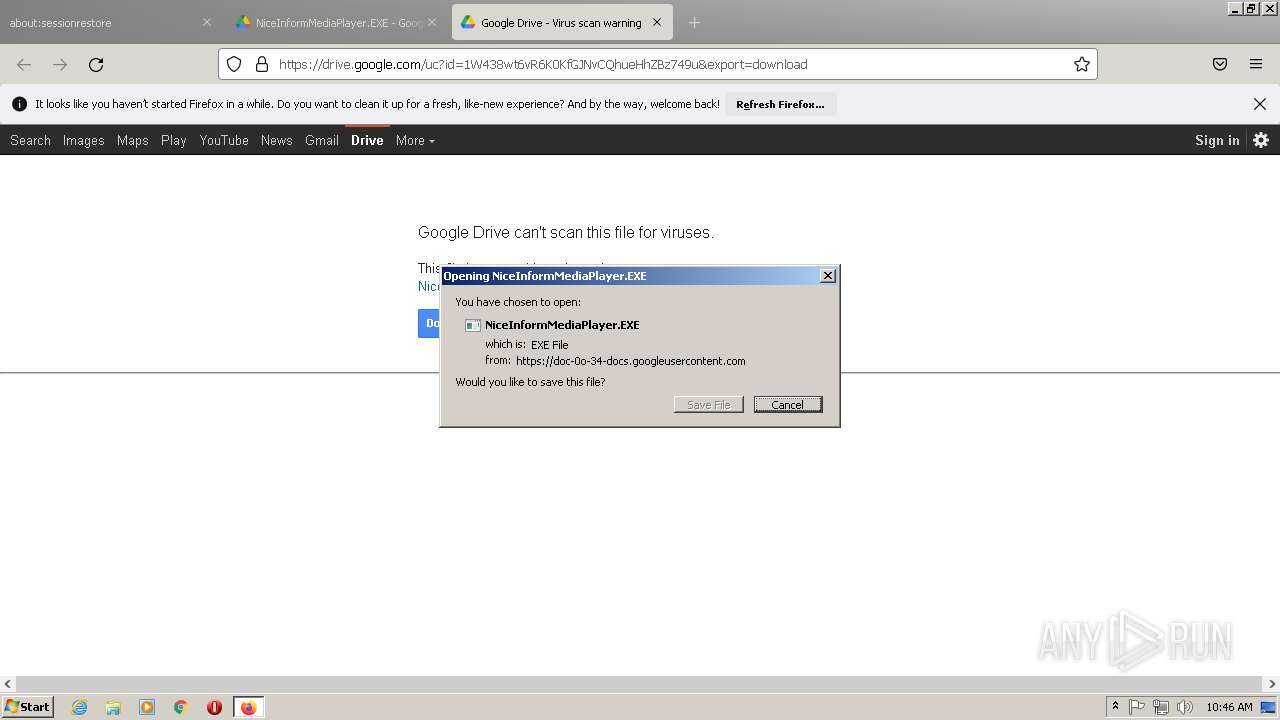Image resolution: width=1280 pixels, height=720 pixels.
Task: Open News in Google bar
Action: point(277,140)
